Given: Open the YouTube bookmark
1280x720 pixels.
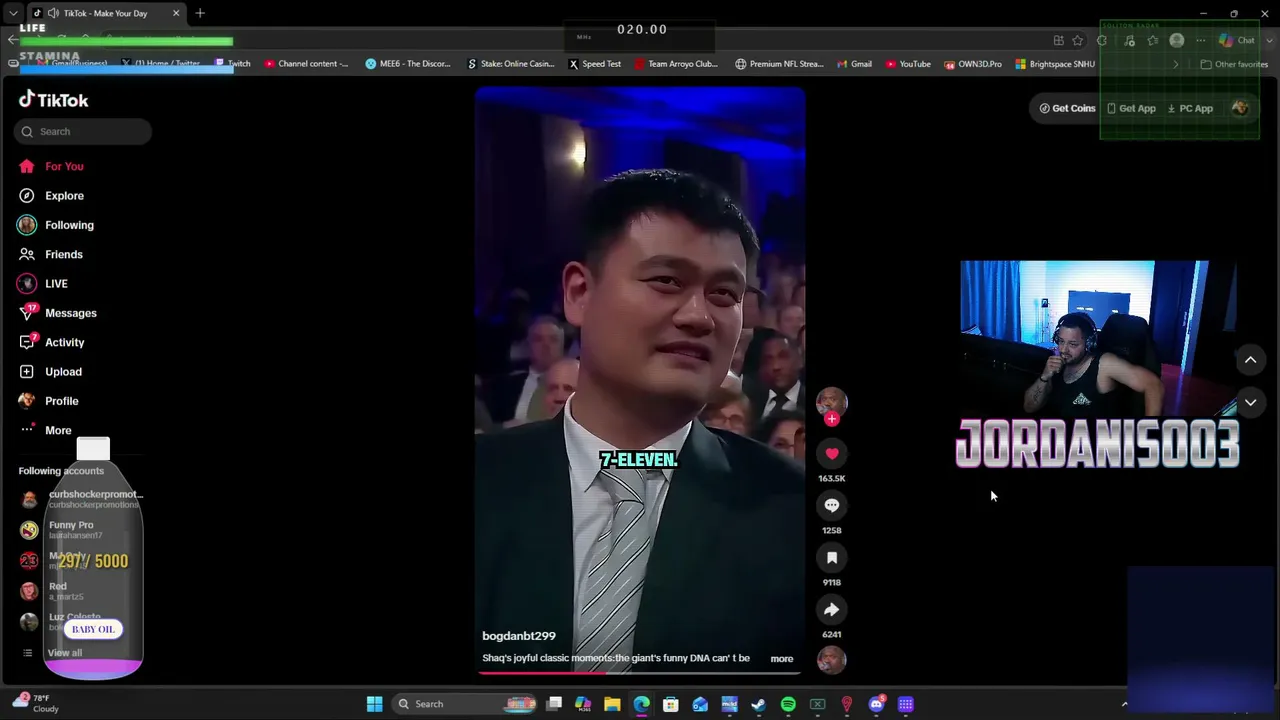Looking at the screenshot, I should coord(908,64).
